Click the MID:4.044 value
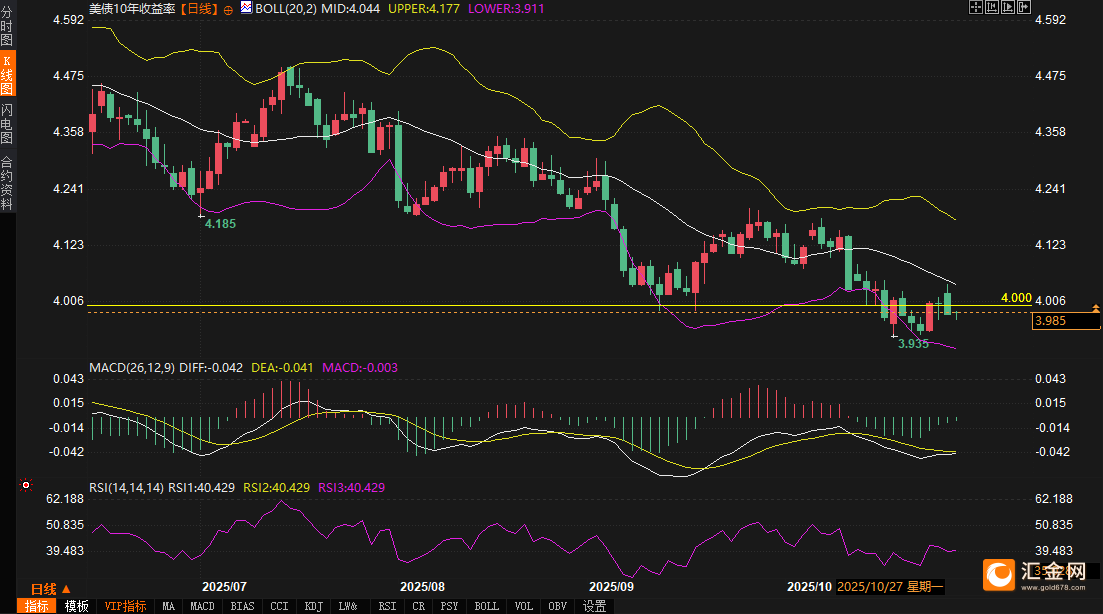The height and width of the screenshot is (614, 1103). 350,9
